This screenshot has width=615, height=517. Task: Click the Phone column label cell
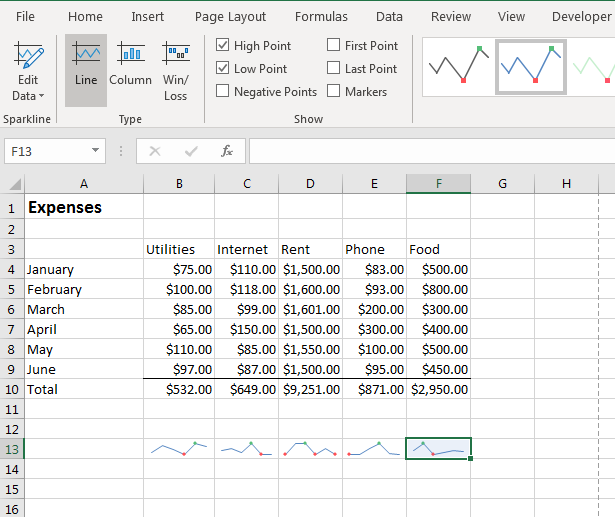tap(374, 249)
